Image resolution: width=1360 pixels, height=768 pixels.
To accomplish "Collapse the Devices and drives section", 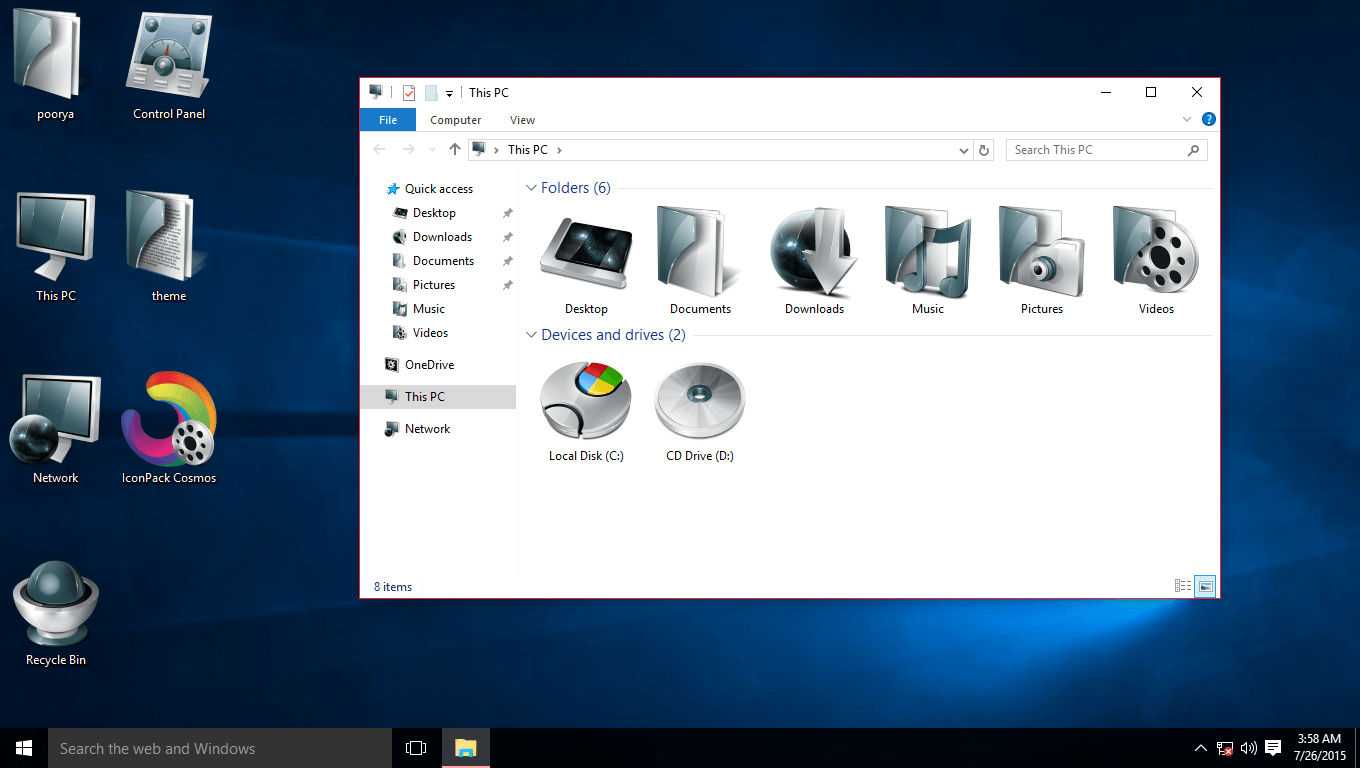I will click(531, 335).
